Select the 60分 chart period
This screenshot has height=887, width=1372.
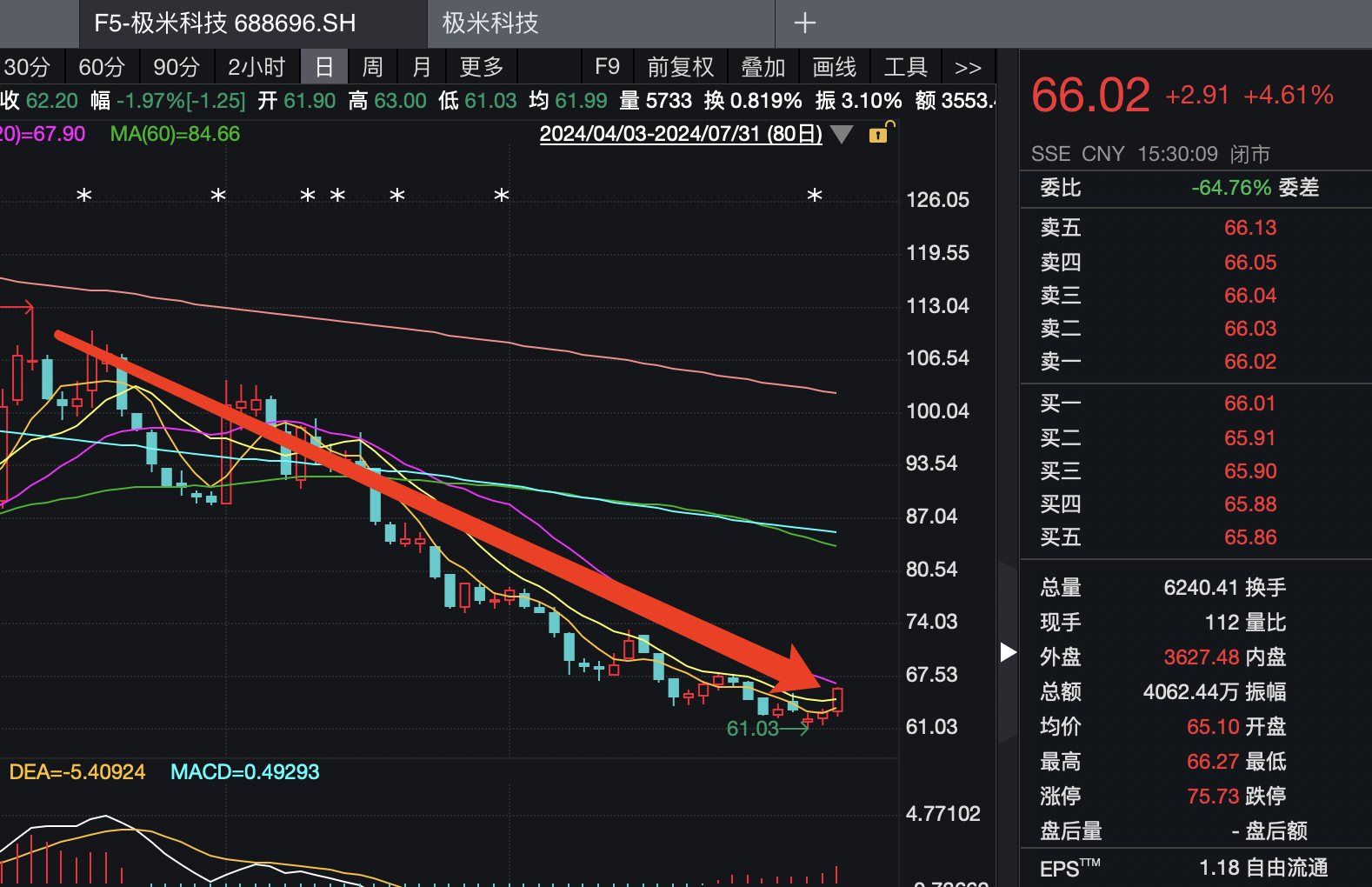pyautogui.click(x=102, y=67)
